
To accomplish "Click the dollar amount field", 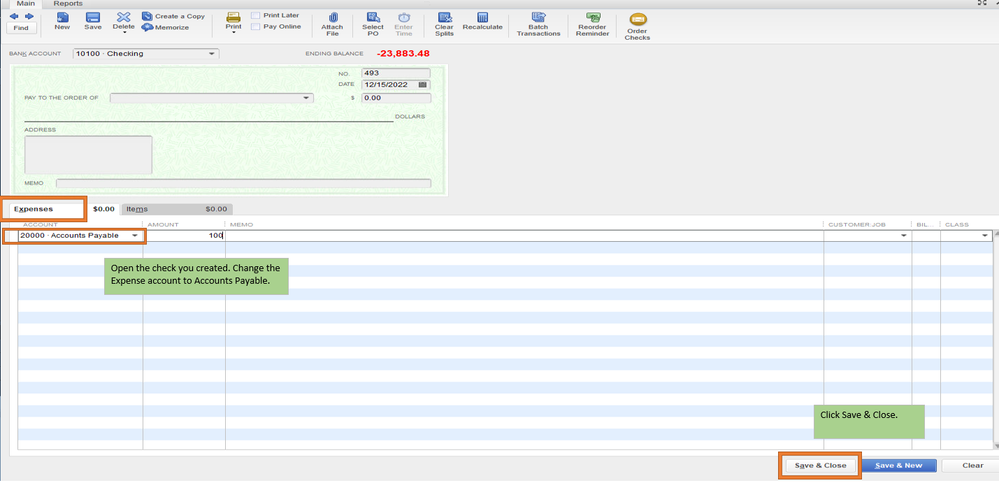I will click(x=396, y=98).
